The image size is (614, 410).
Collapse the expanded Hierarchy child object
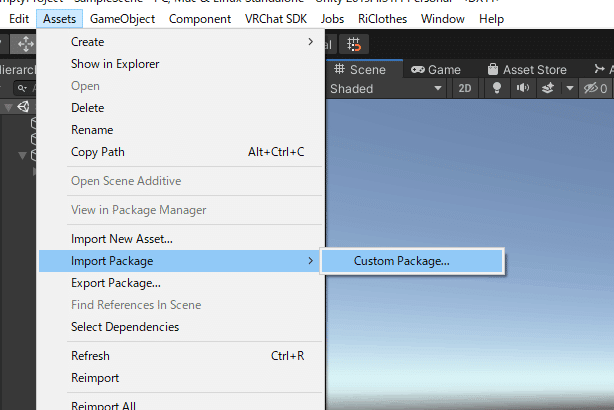[x=22, y=155]
